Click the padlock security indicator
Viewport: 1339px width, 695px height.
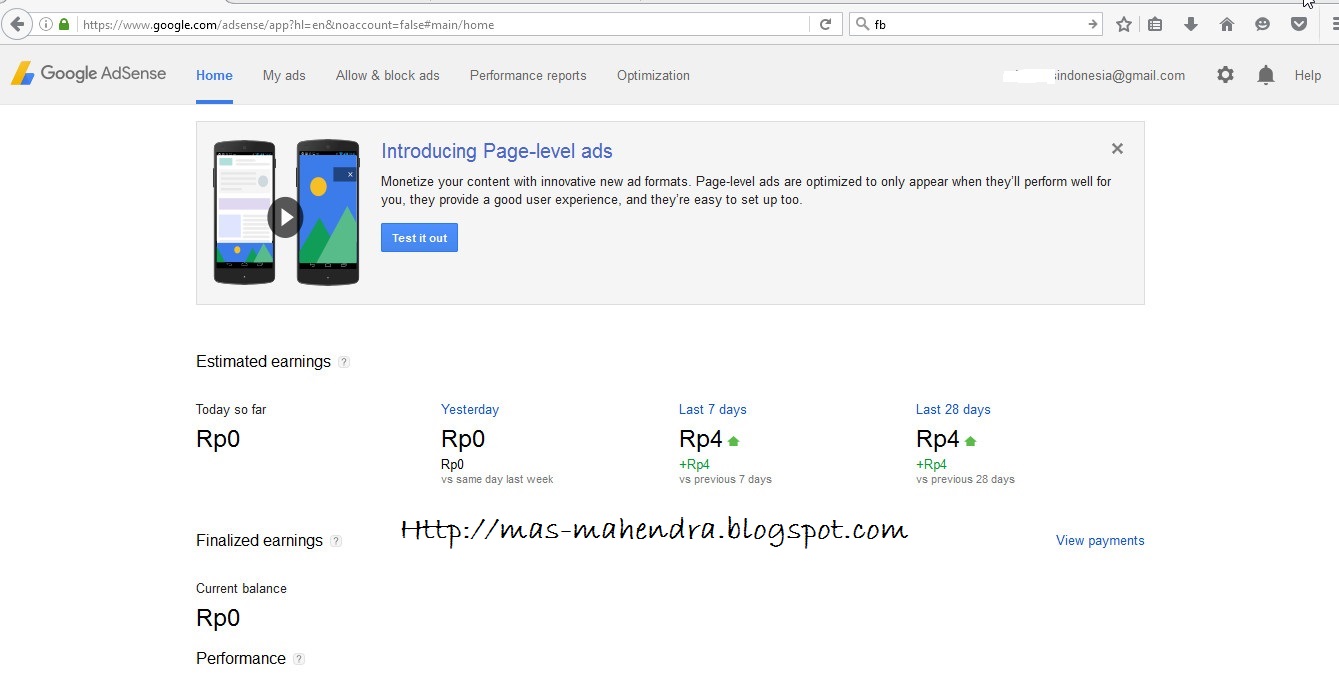62,24
